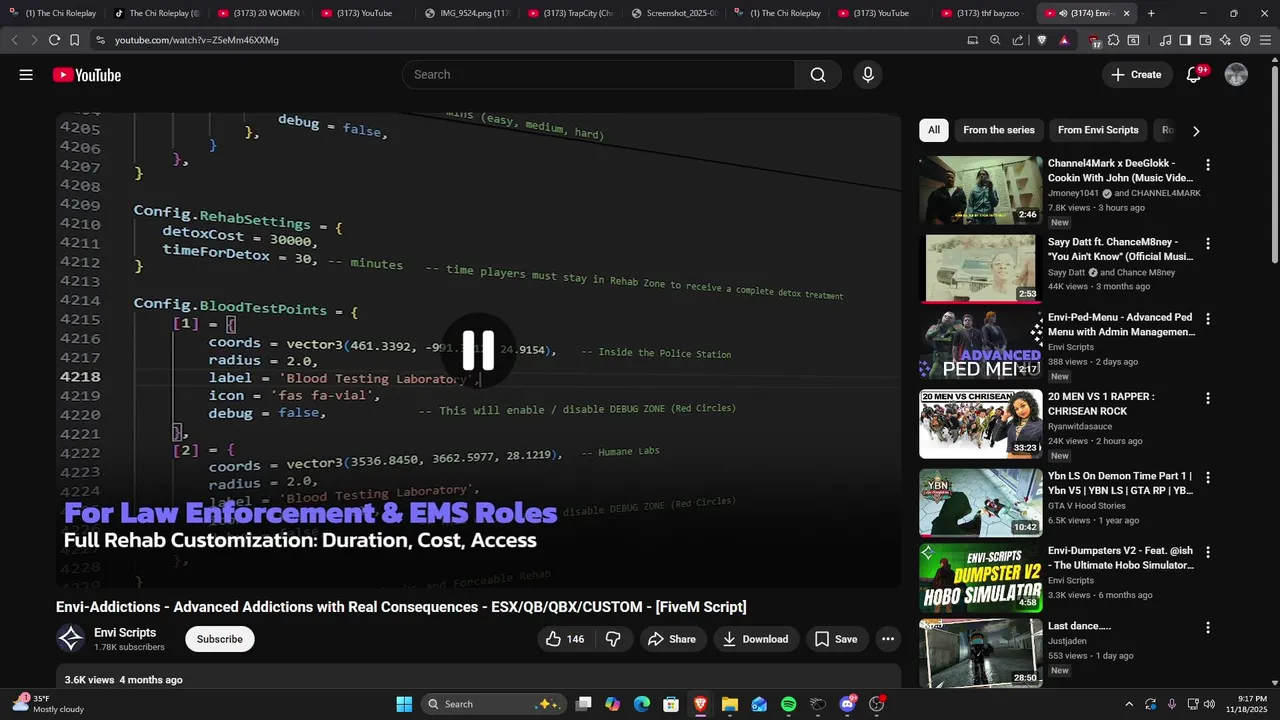Select the From Envi Scripts chip
This screenshot has height=720, width=1280.
(x=1098, y=130)
